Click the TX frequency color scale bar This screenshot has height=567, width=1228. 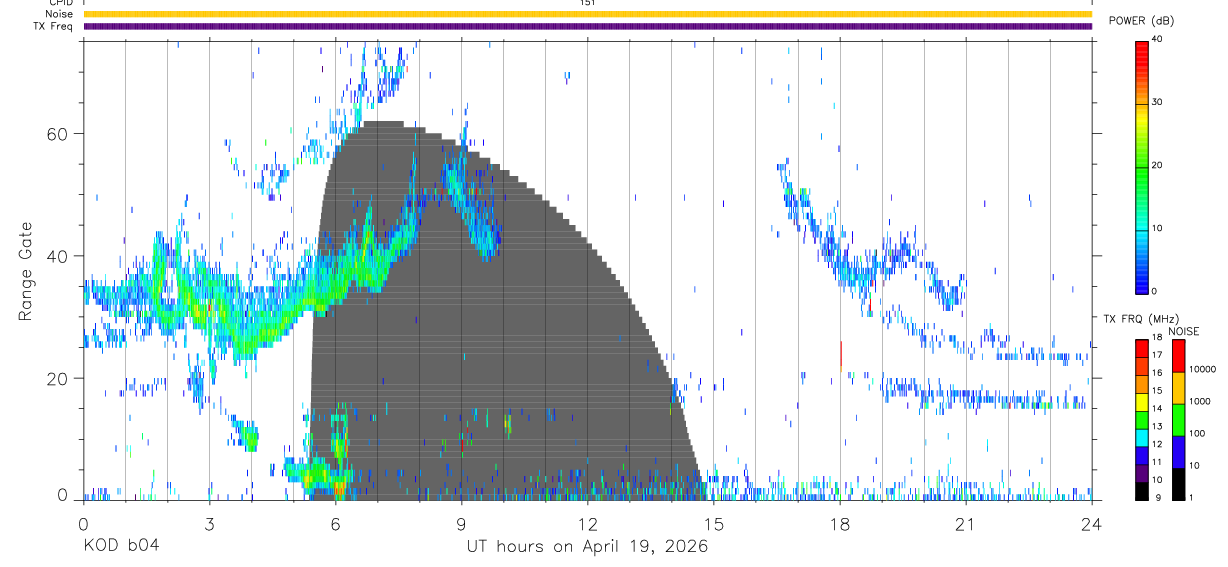pos(1141,419)
